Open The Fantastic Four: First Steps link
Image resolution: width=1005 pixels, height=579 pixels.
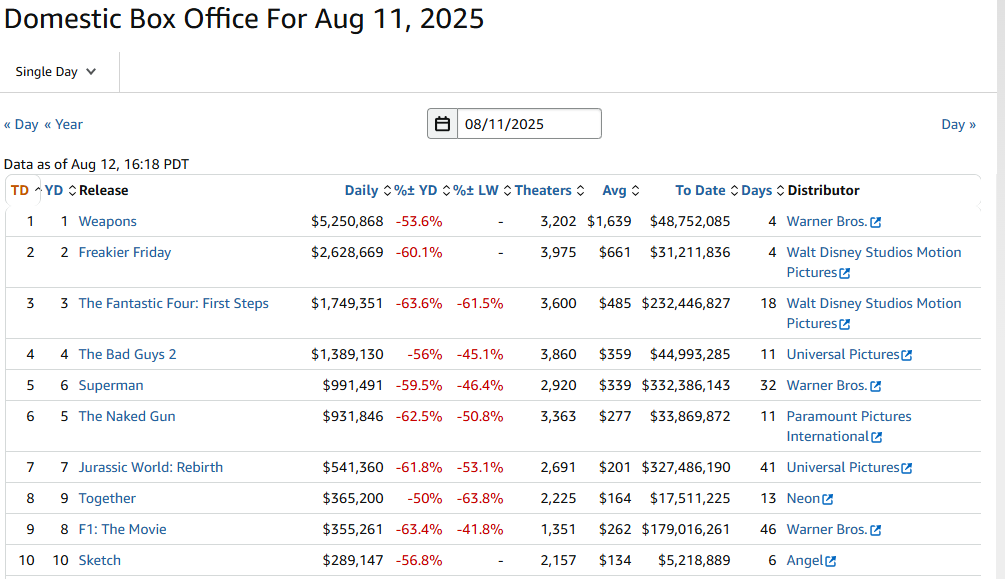(174, 303)
